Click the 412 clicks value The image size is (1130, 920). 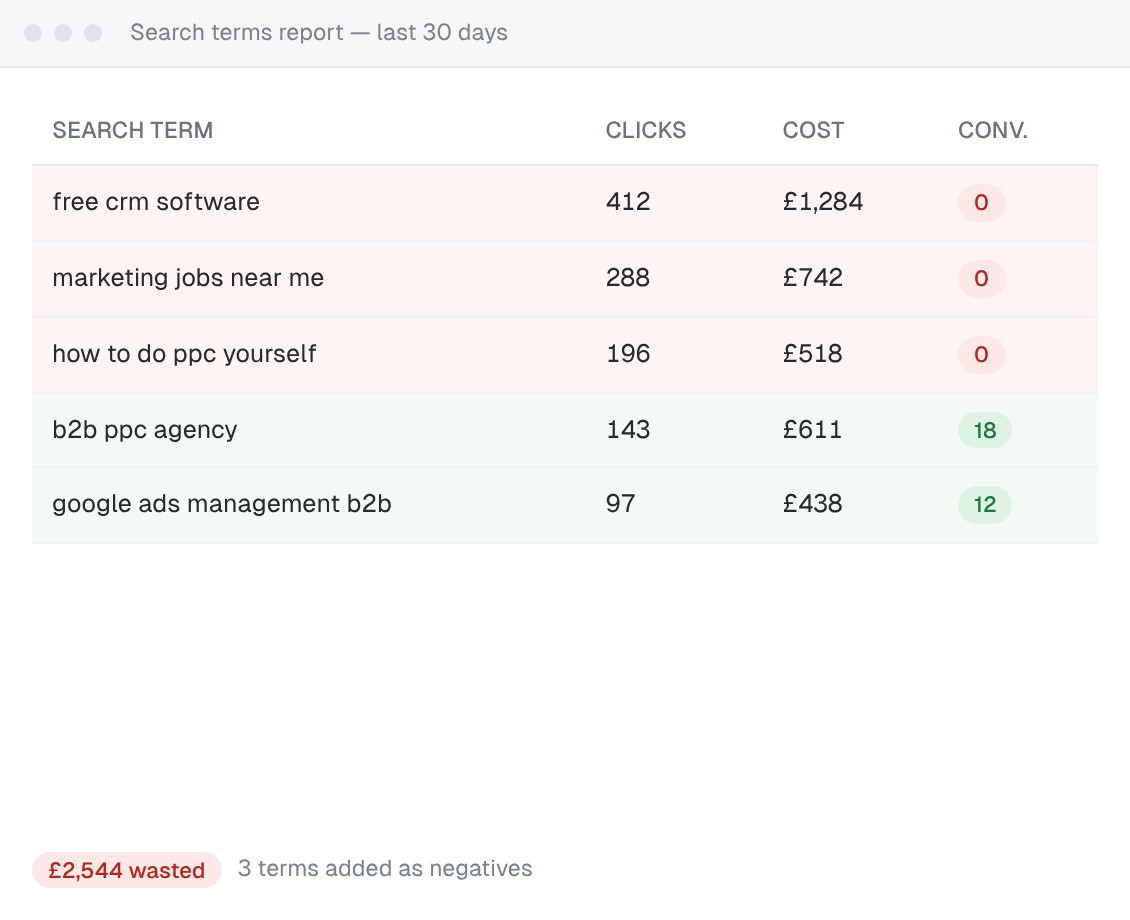tap(628, 202)
